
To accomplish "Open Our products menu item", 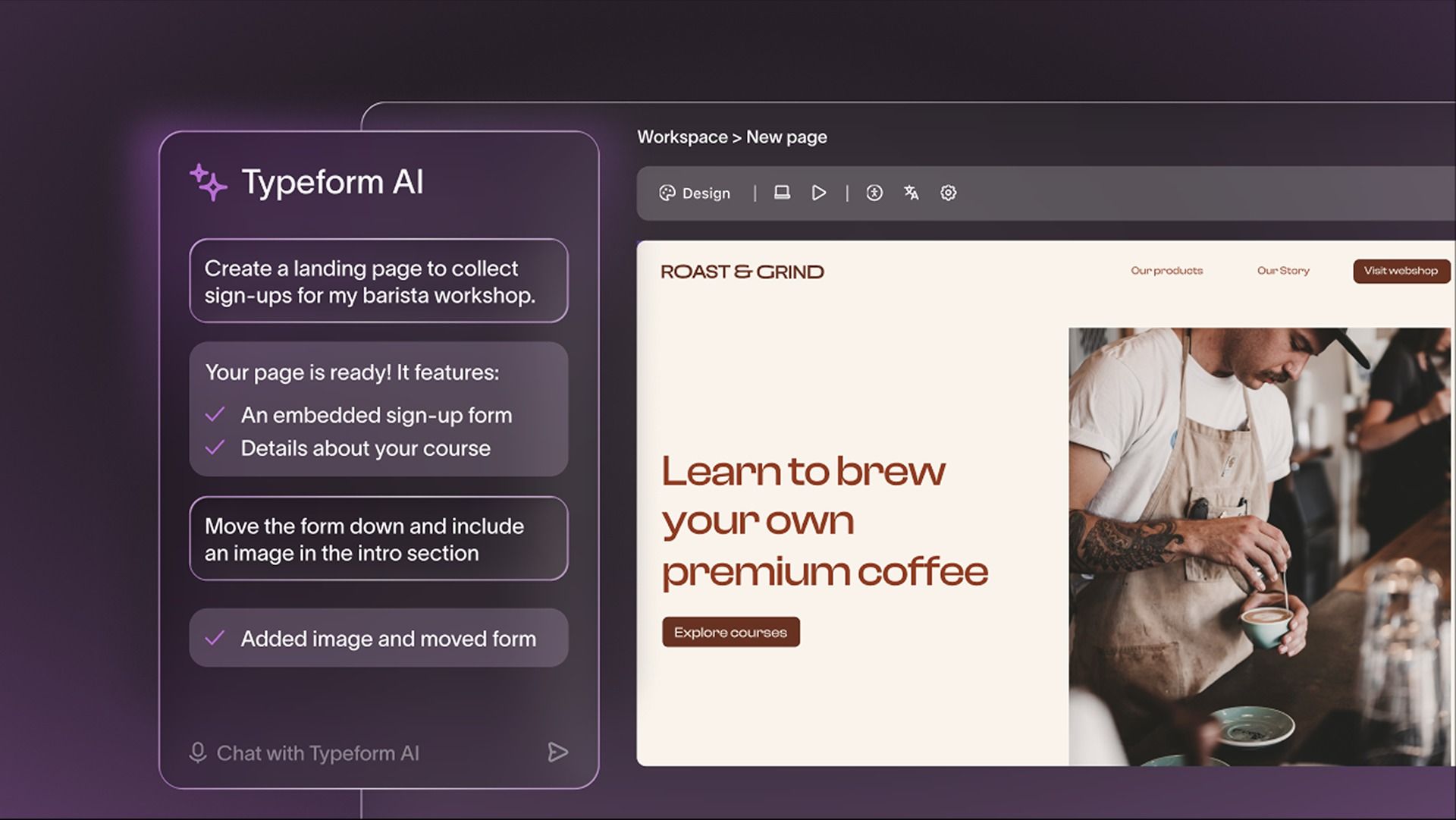I will (1166, 271).
